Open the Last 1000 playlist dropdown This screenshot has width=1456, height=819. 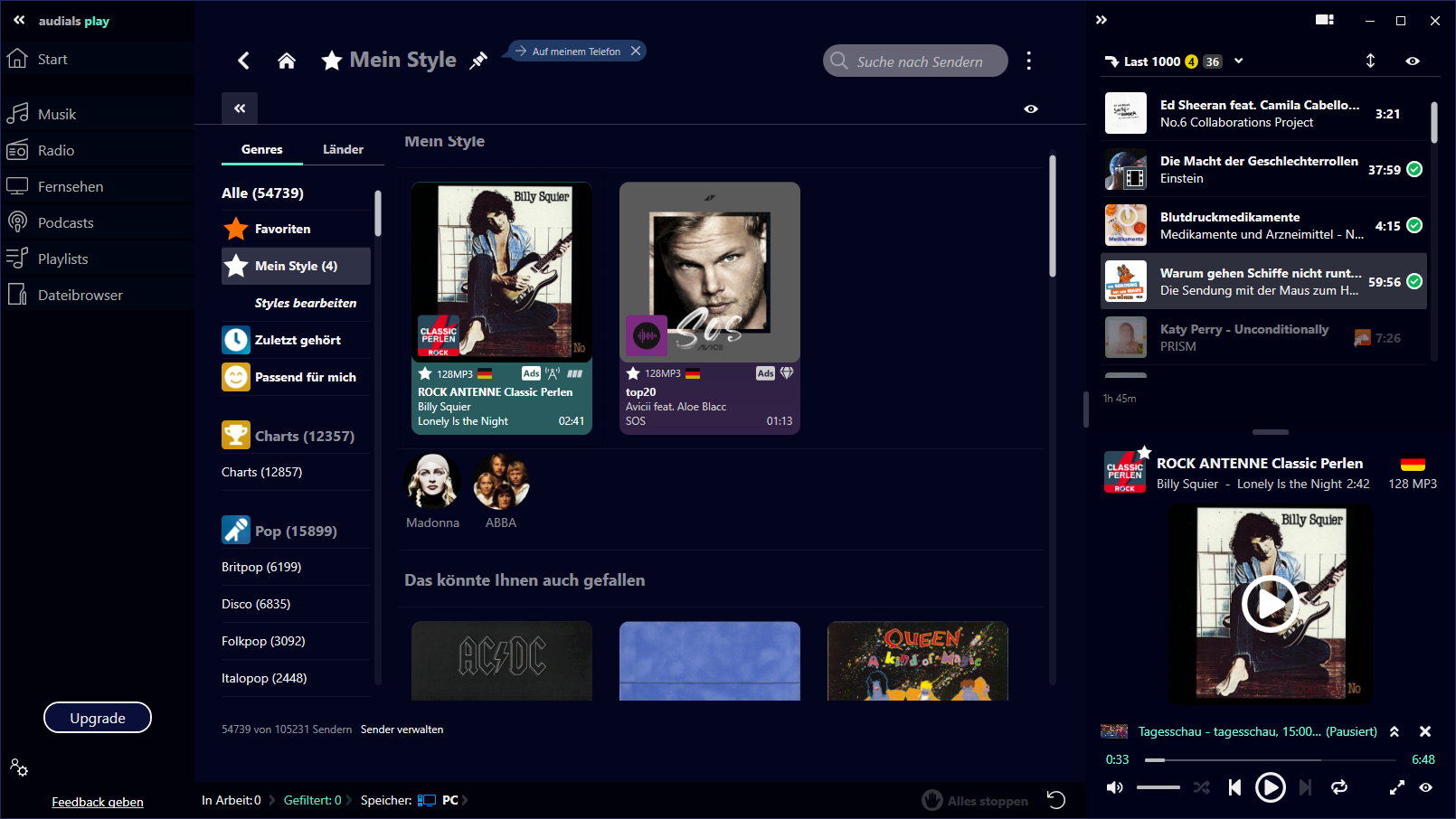point(1239,61)
